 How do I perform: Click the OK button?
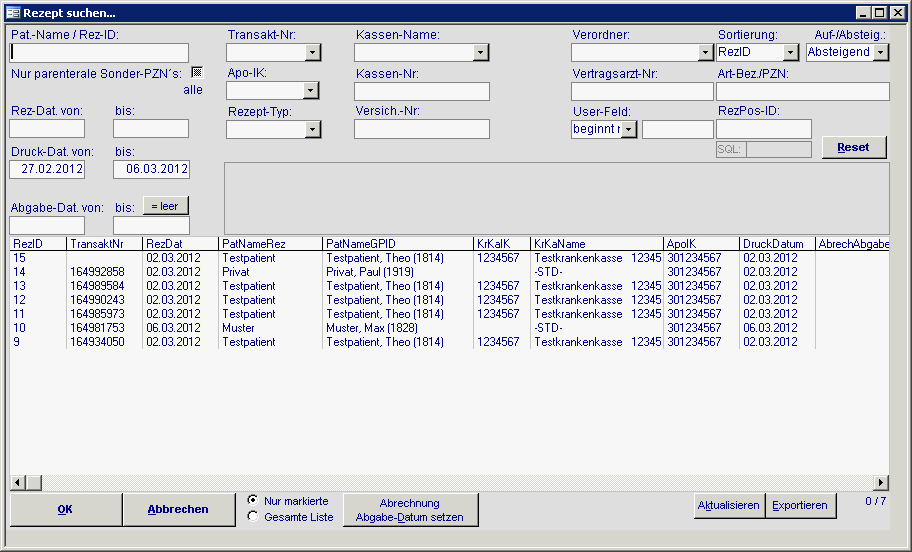(x=66, y=509)
